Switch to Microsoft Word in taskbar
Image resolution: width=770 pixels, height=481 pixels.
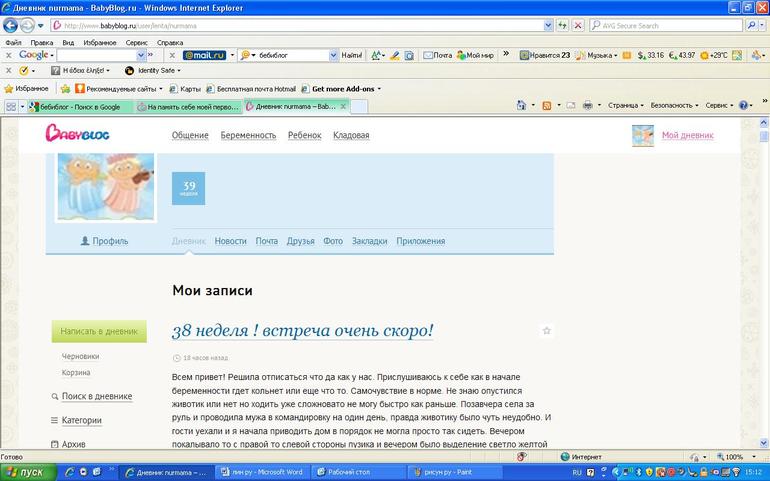click(x=263, y=472)
